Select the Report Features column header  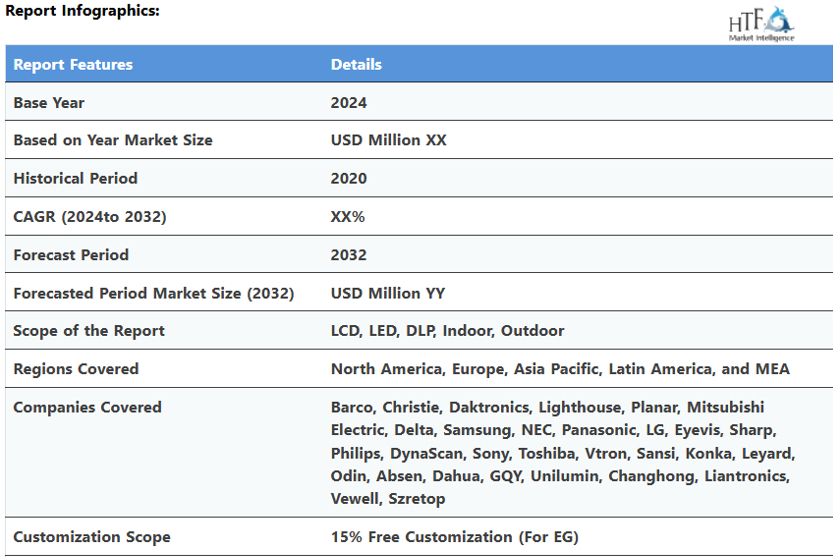73,64
